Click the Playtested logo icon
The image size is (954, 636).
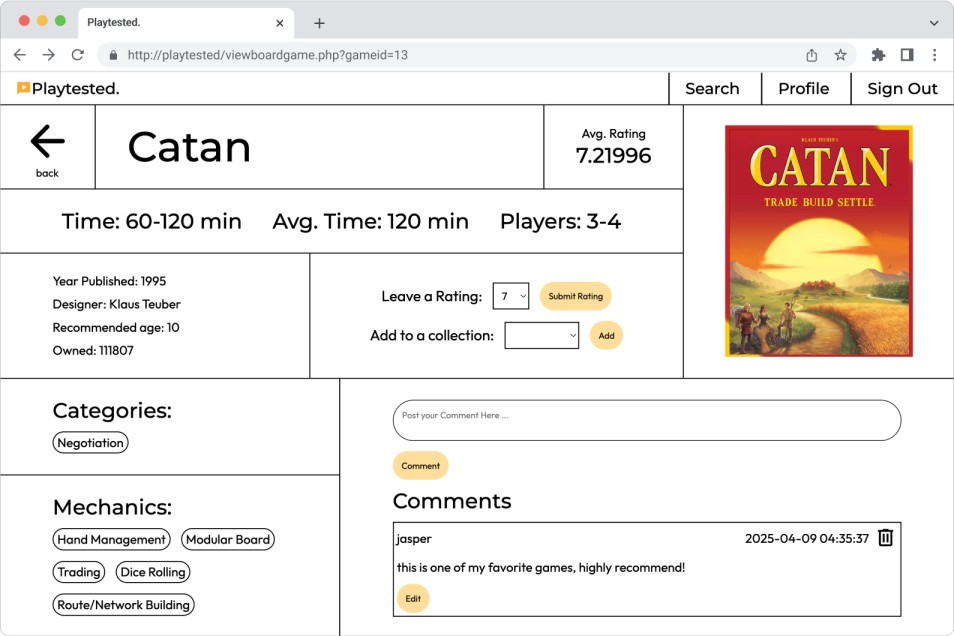[23, 88]
